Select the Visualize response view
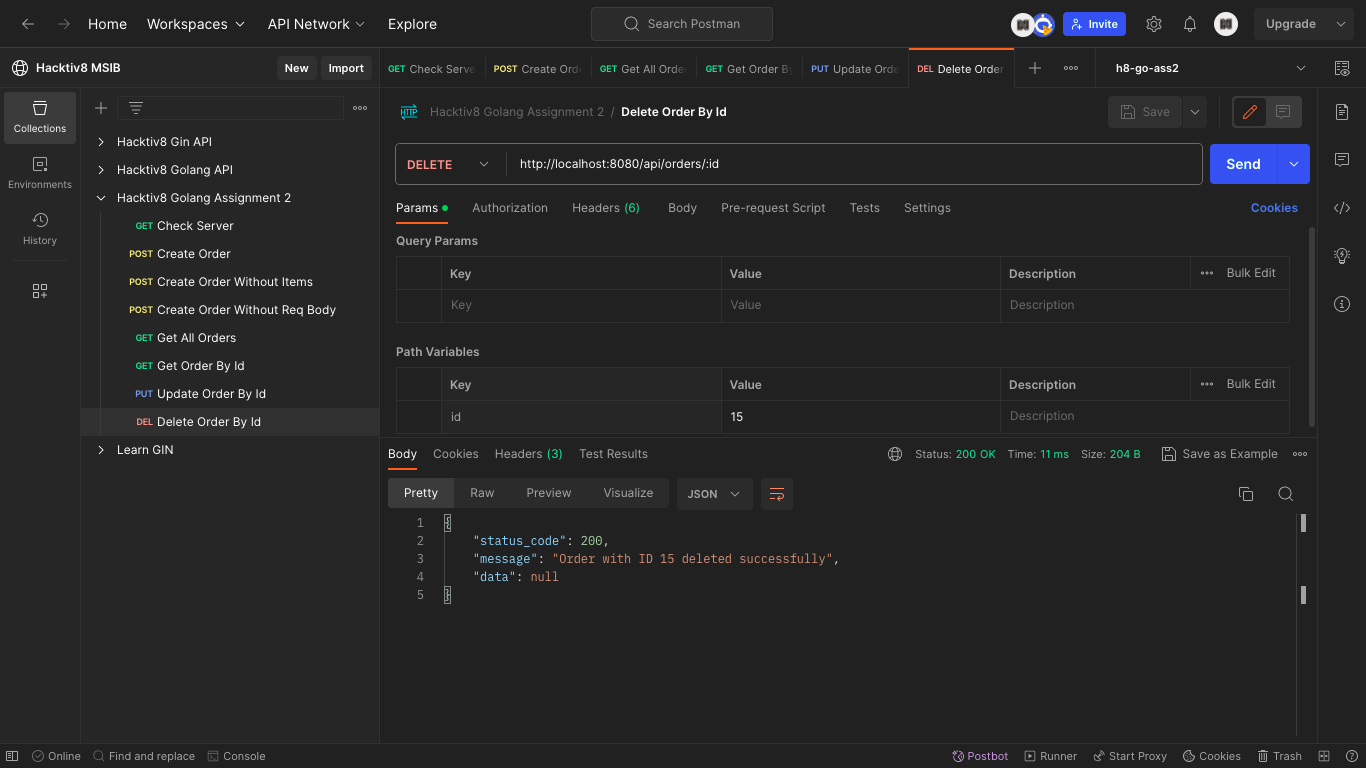 click(628, 493)
